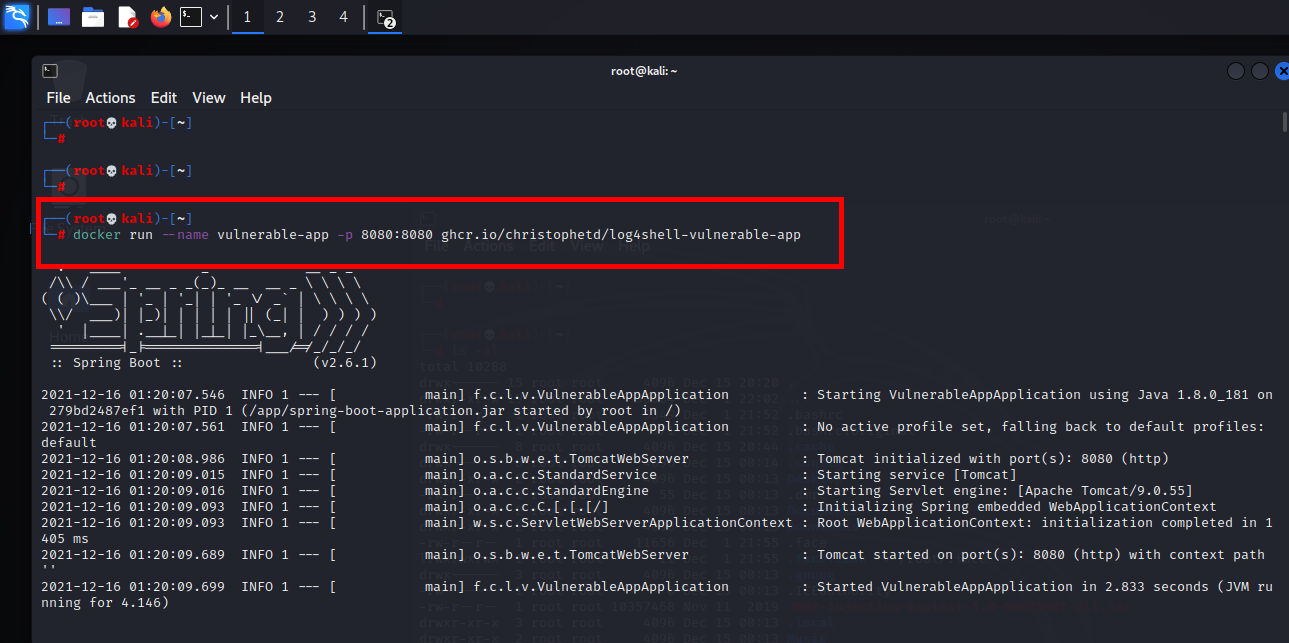The width and height of the screenshot is (1289, 643).
Task: Switch to workspace 3
Action: click(x=312, y=17)
